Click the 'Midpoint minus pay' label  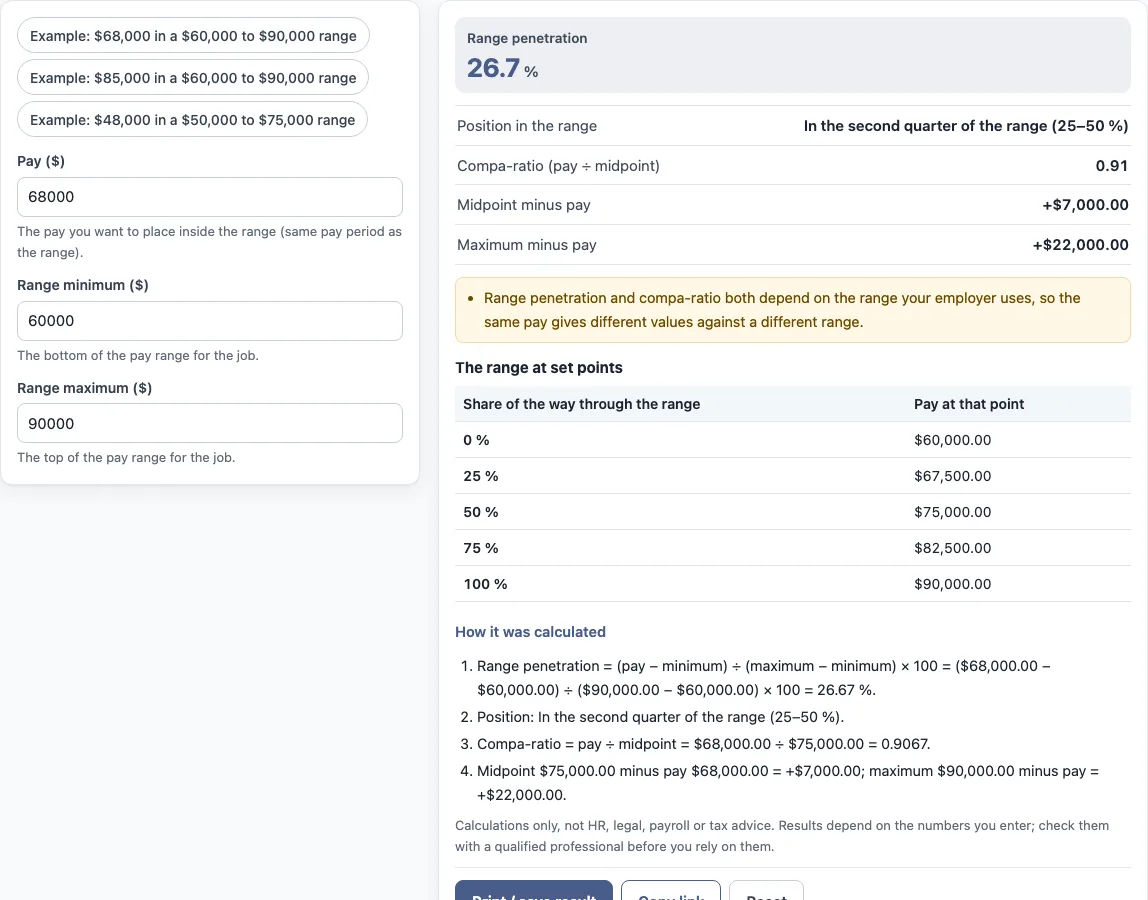tap(523, 205)
